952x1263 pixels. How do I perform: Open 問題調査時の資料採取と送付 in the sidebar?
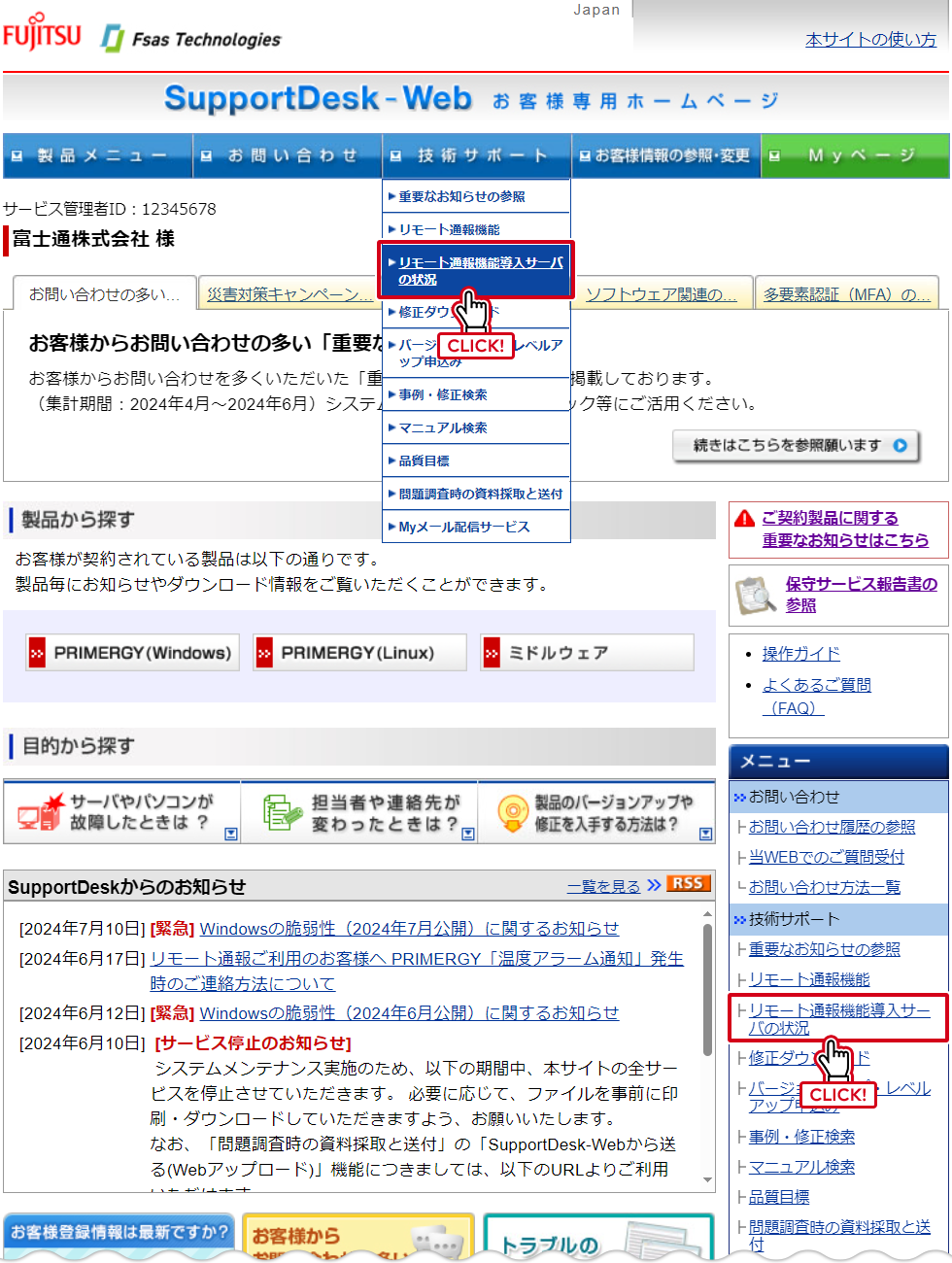pos(839,1236)
